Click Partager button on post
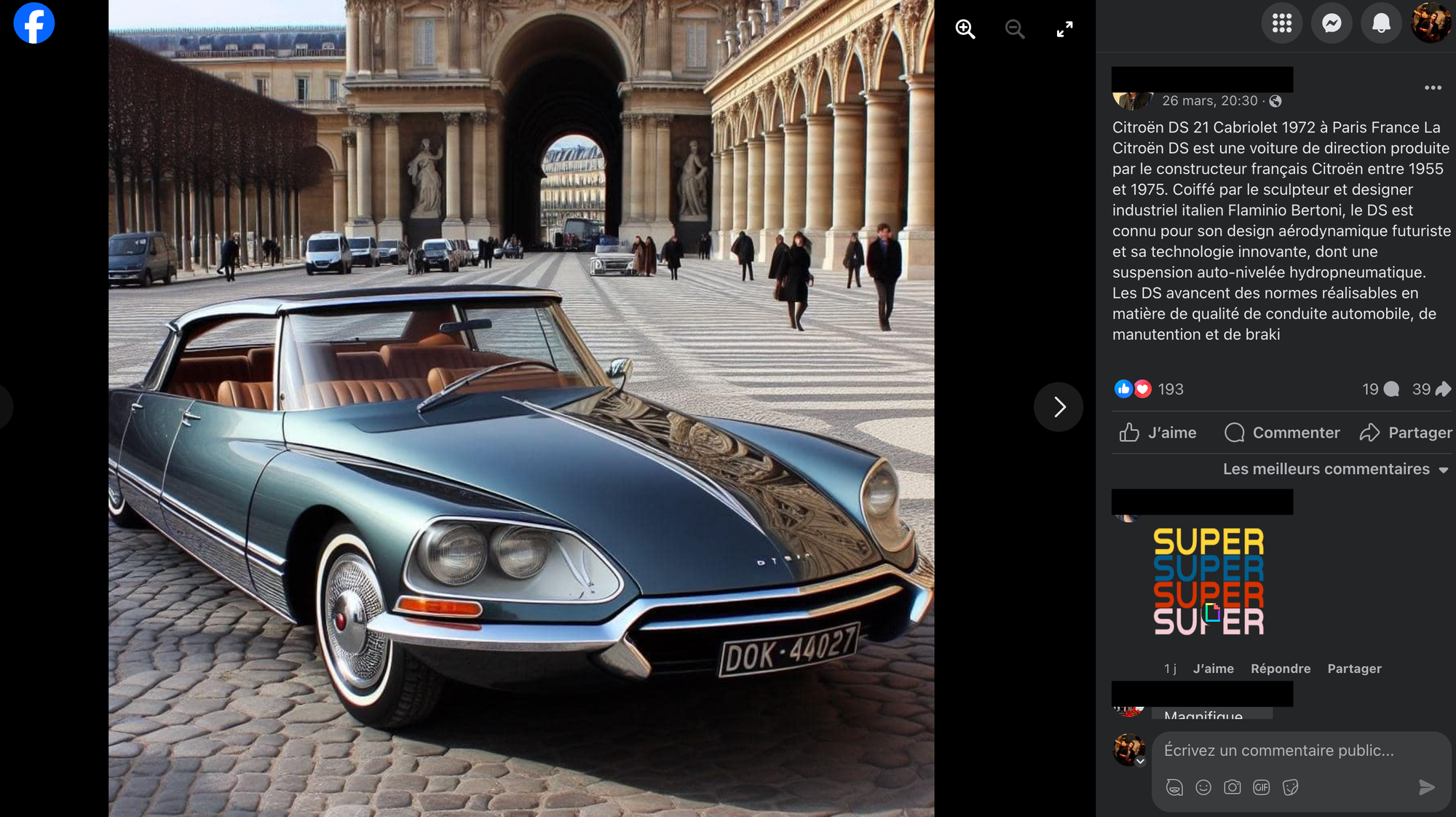 1406,433
